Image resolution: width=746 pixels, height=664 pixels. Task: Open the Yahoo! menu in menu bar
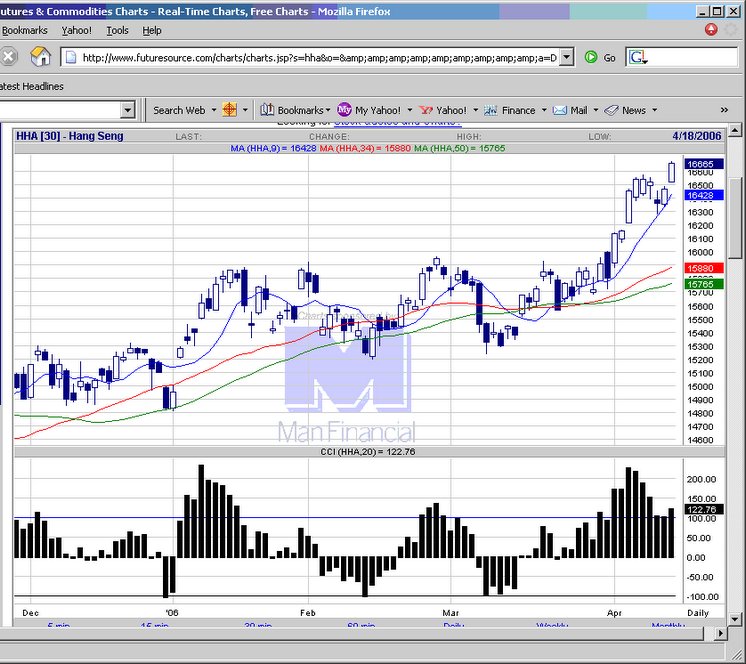tap(76, 30)
